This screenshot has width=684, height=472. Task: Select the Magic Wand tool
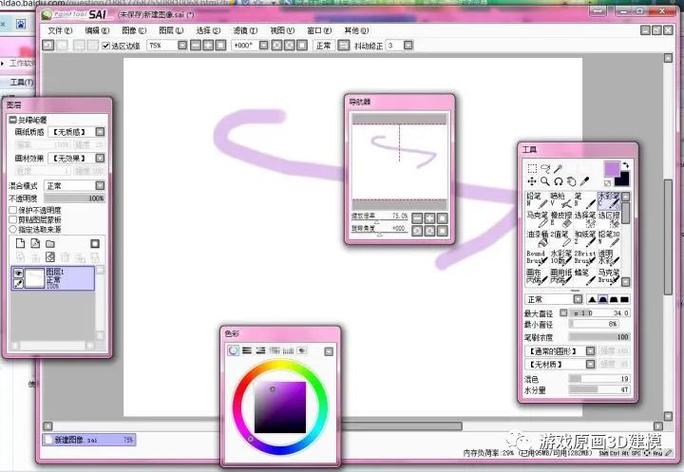pos(558,168)
